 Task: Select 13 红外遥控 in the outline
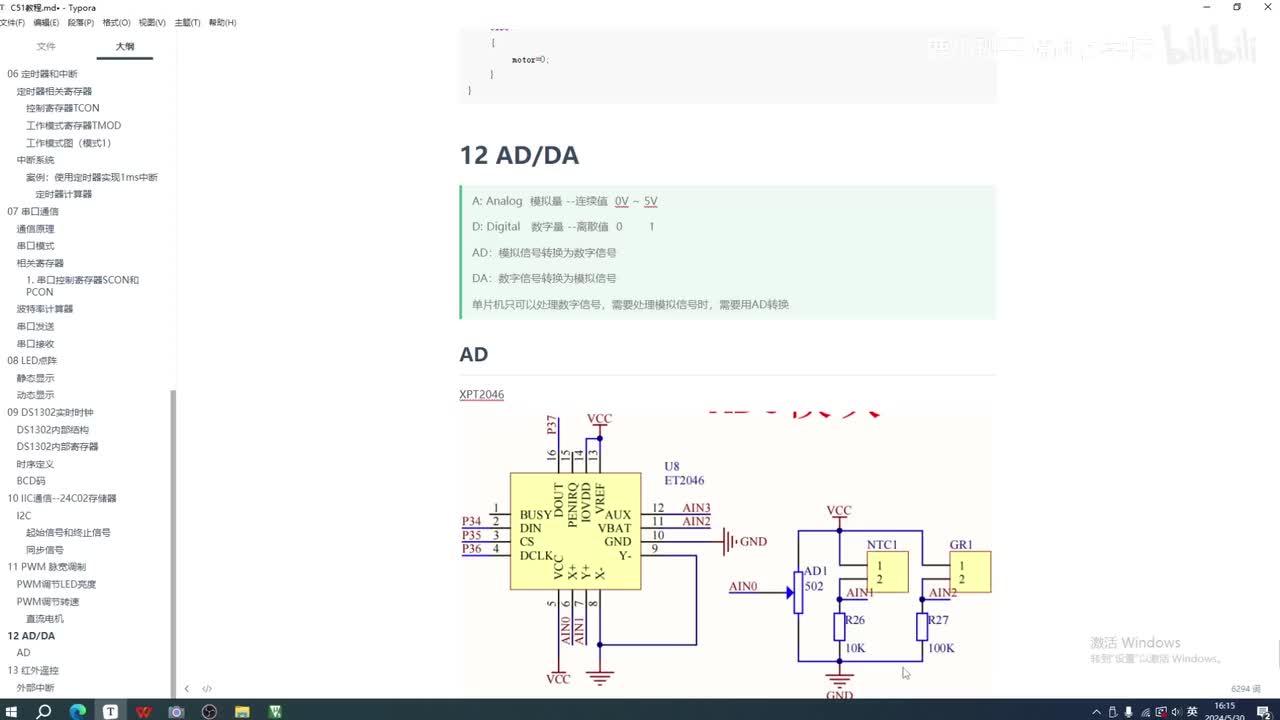coord(33,670)
